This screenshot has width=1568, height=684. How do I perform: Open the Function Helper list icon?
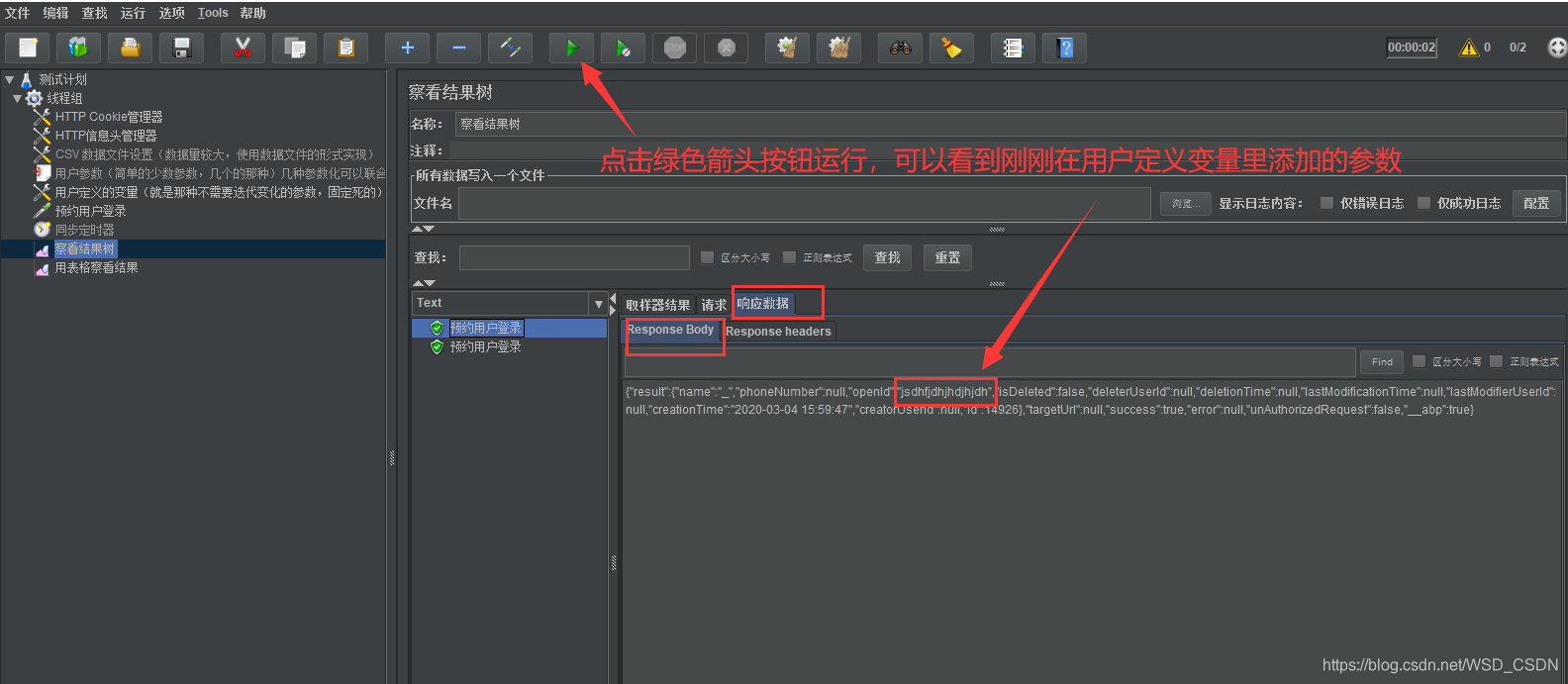pos(1014,48)
